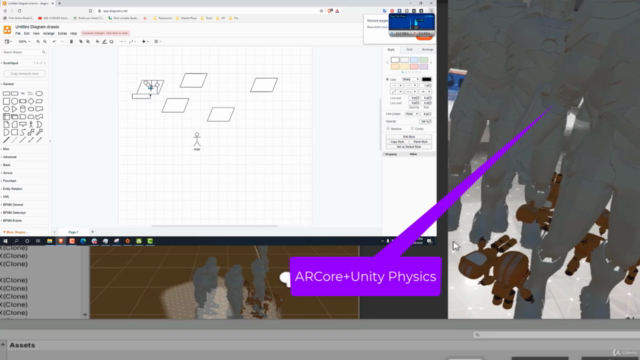Open the connection style dropdown in toolbar
This screenshot has height=360, width=640.
click(122, 42)
